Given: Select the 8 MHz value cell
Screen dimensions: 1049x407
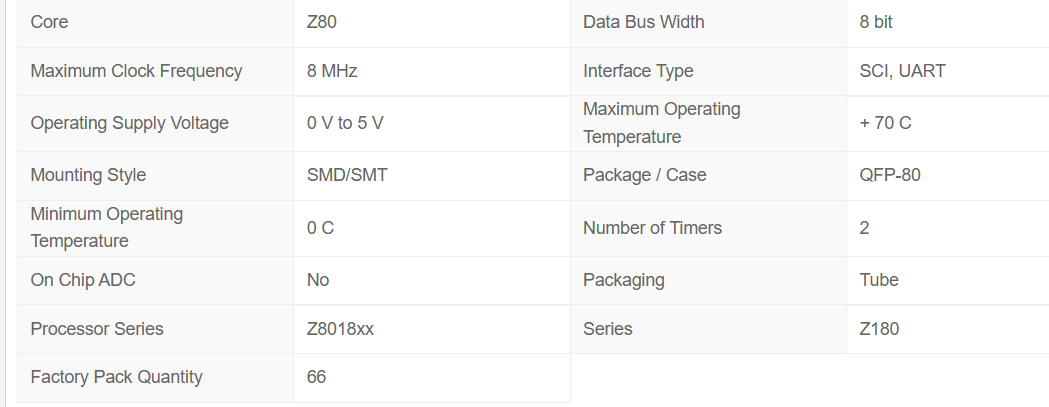Looking at the screenshot, I should click(x=432, y=72).
